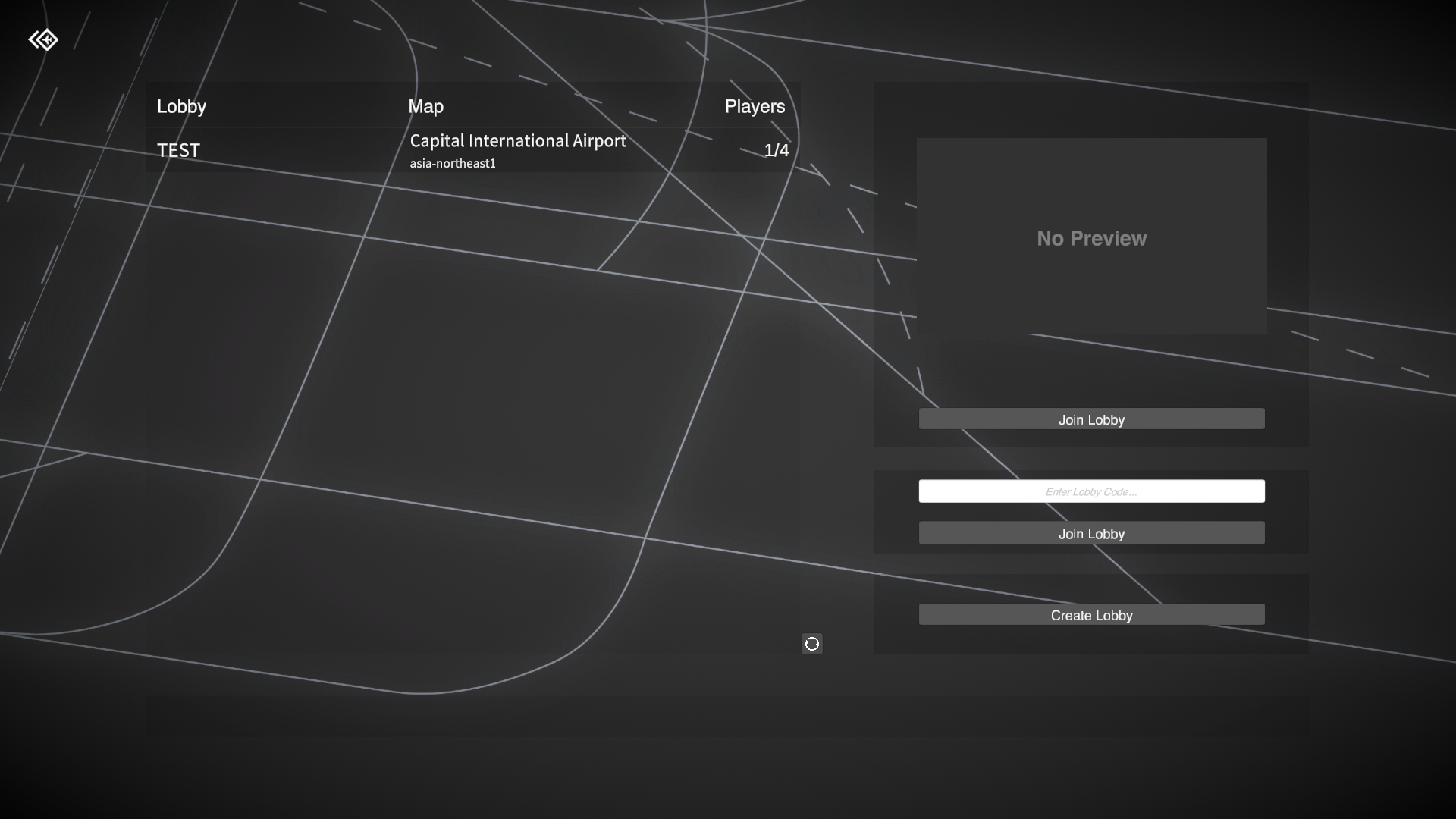Click the No Preview panel
This screenshot has width=1456, height=819.
click(1091, 237)
